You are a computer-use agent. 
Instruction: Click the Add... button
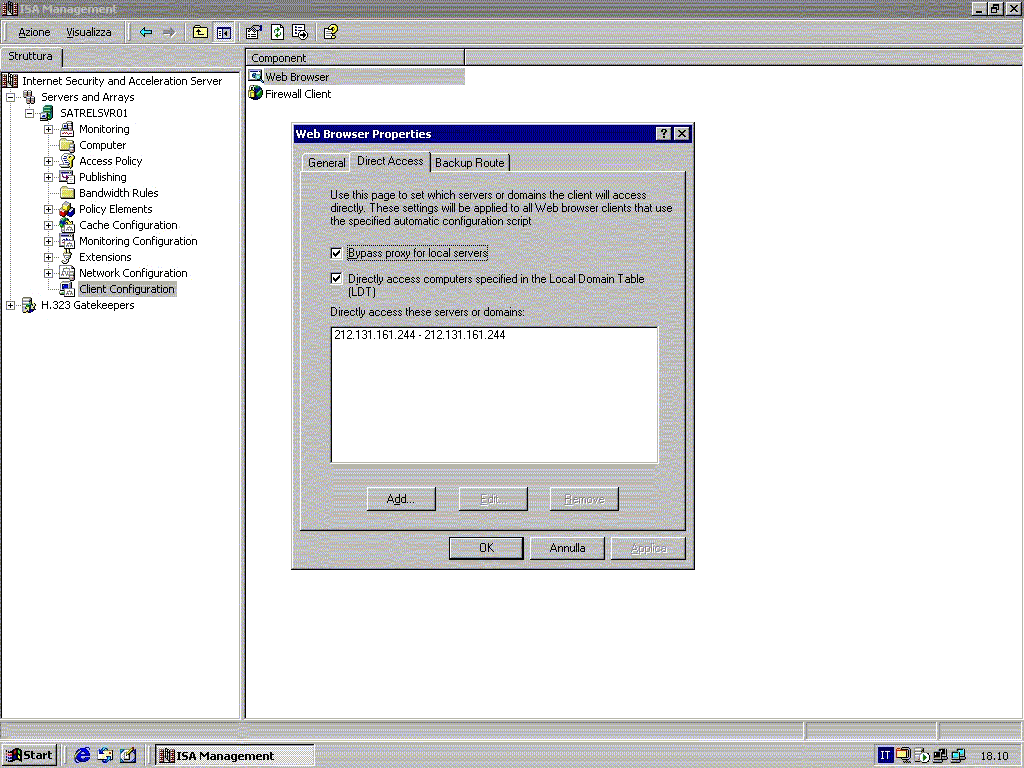[400, 499]
